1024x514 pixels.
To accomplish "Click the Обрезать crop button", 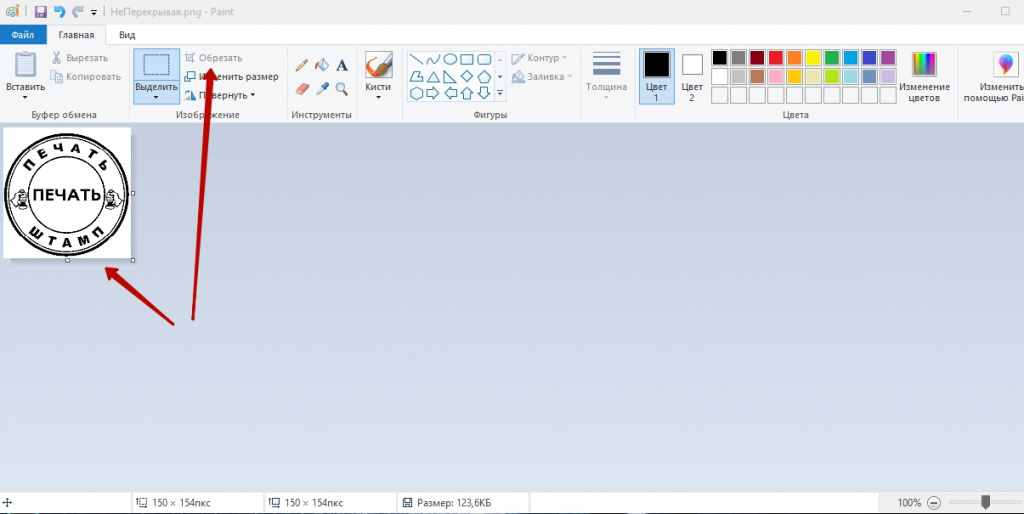I will click(x=214, y=57).
